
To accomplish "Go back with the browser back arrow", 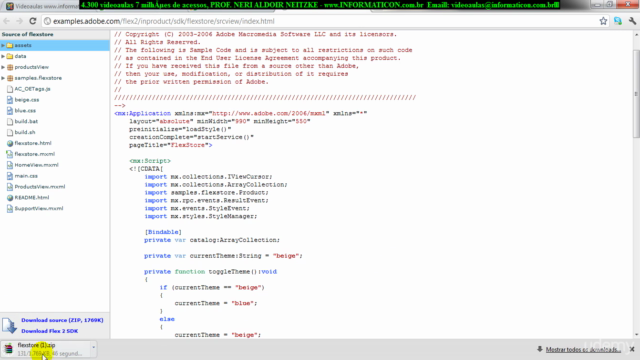I will [x=7, y=21].
